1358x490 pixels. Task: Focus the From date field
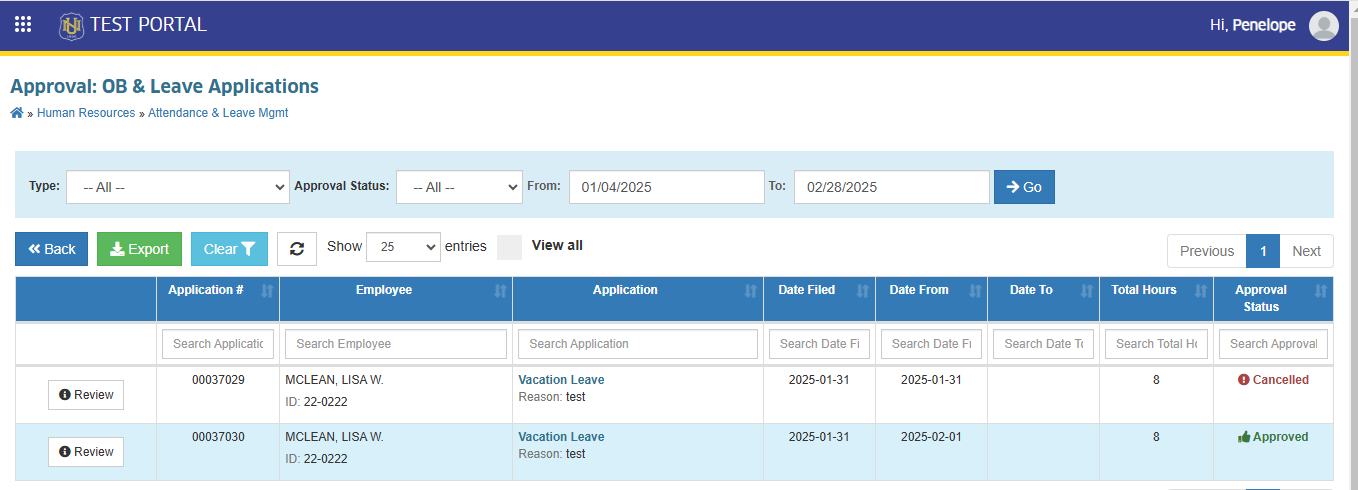667,187
